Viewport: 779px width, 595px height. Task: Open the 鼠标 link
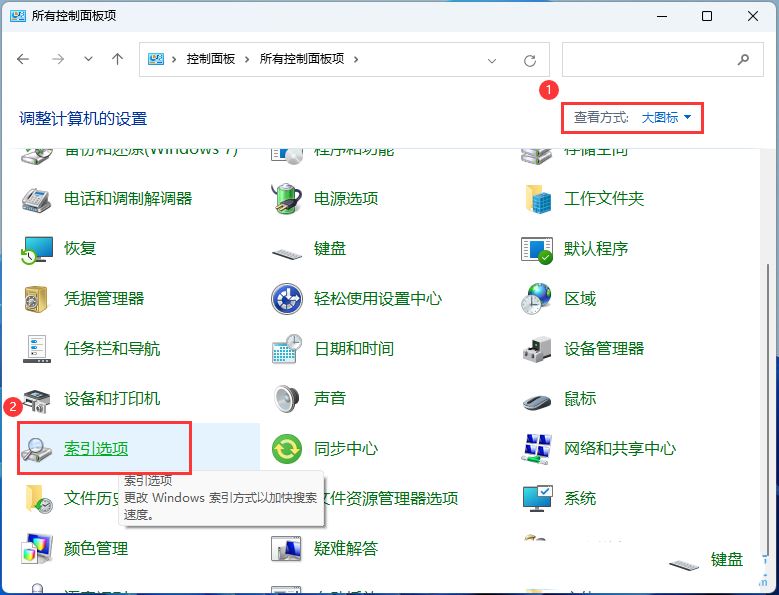pyautogui.click(x=580, y=398)
